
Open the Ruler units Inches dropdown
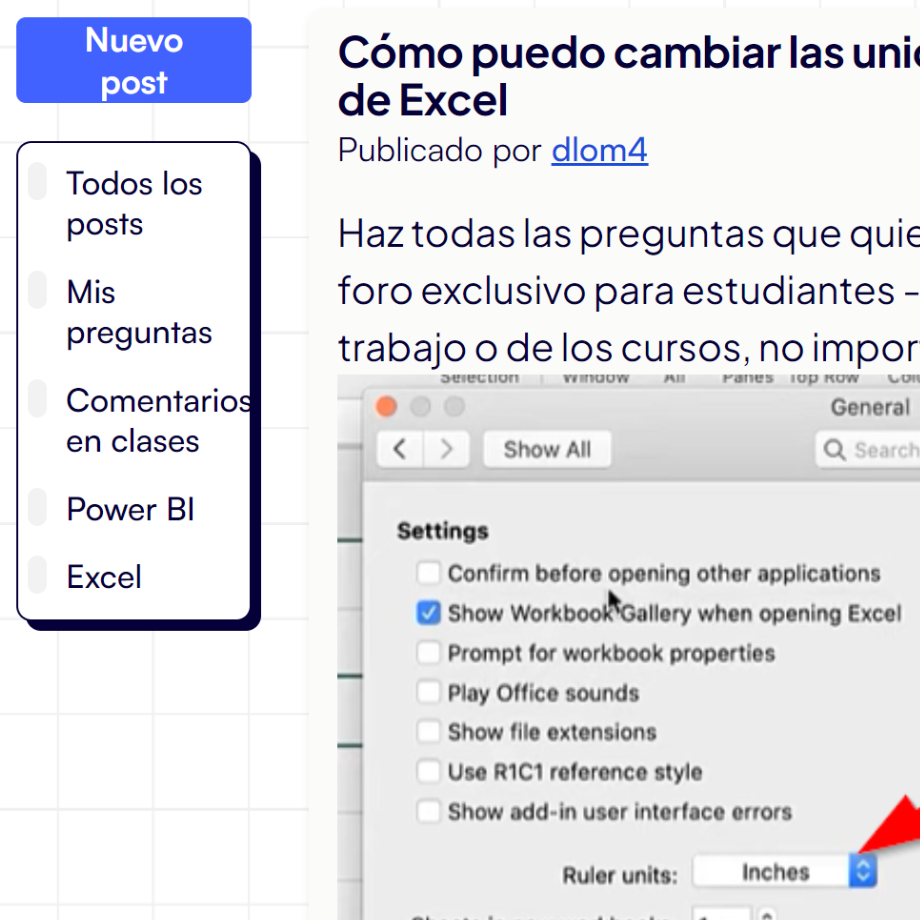(x=785, y=872)
